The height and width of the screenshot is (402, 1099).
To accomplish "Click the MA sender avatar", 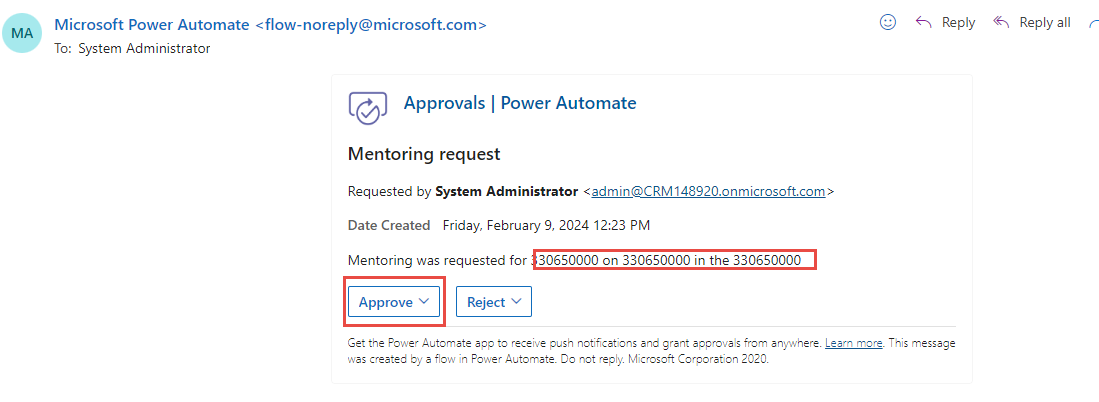I will pyautogui.click(x=24, y=33).
